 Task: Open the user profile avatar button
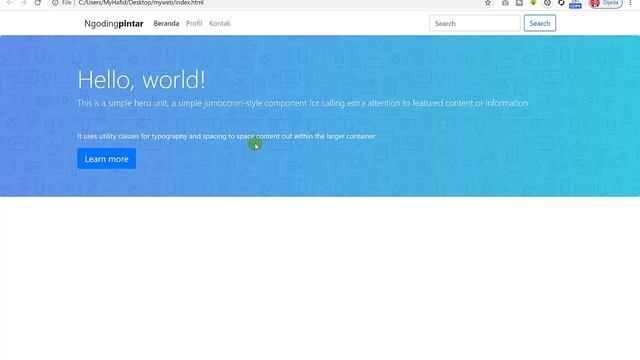tap(606, 3)
